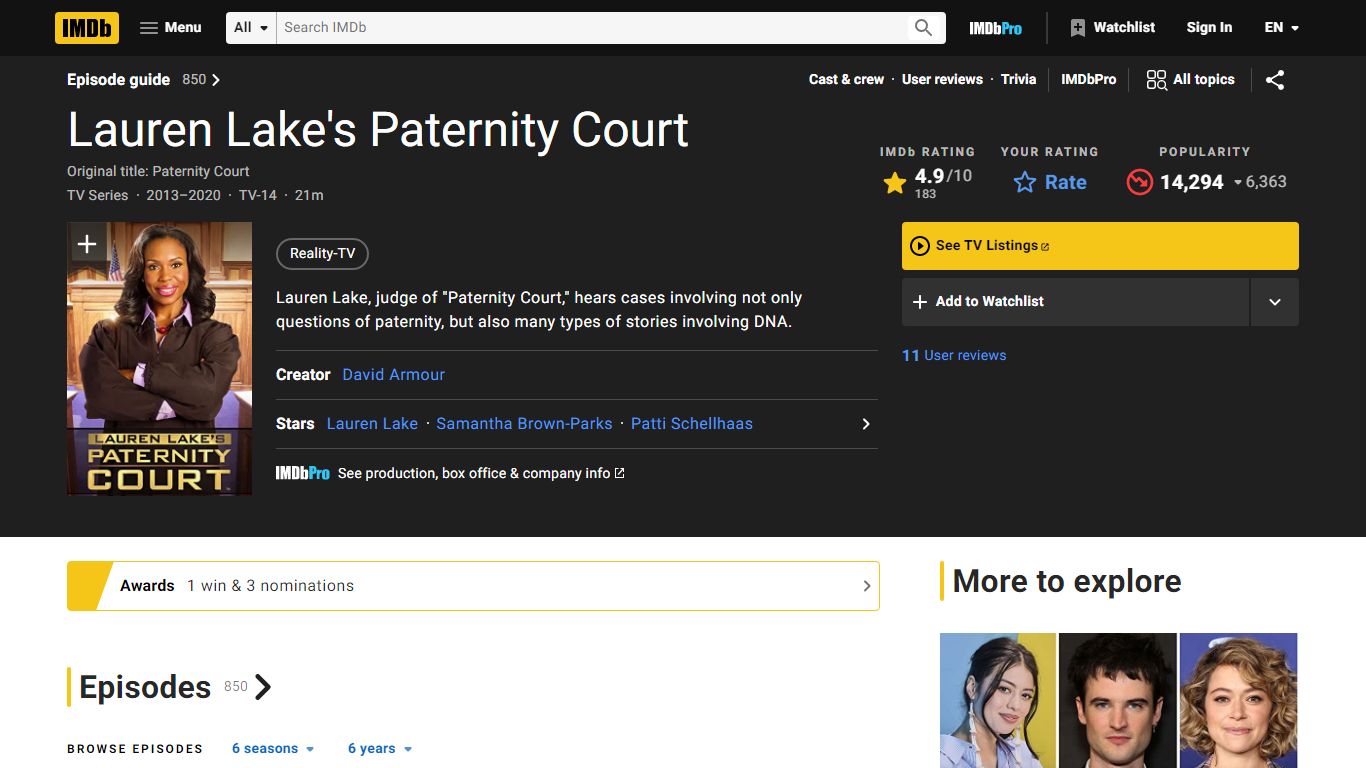Viewport: 1366px width, 768px height.
Task: Add title to Watchlist
Action: [1075, 302]
